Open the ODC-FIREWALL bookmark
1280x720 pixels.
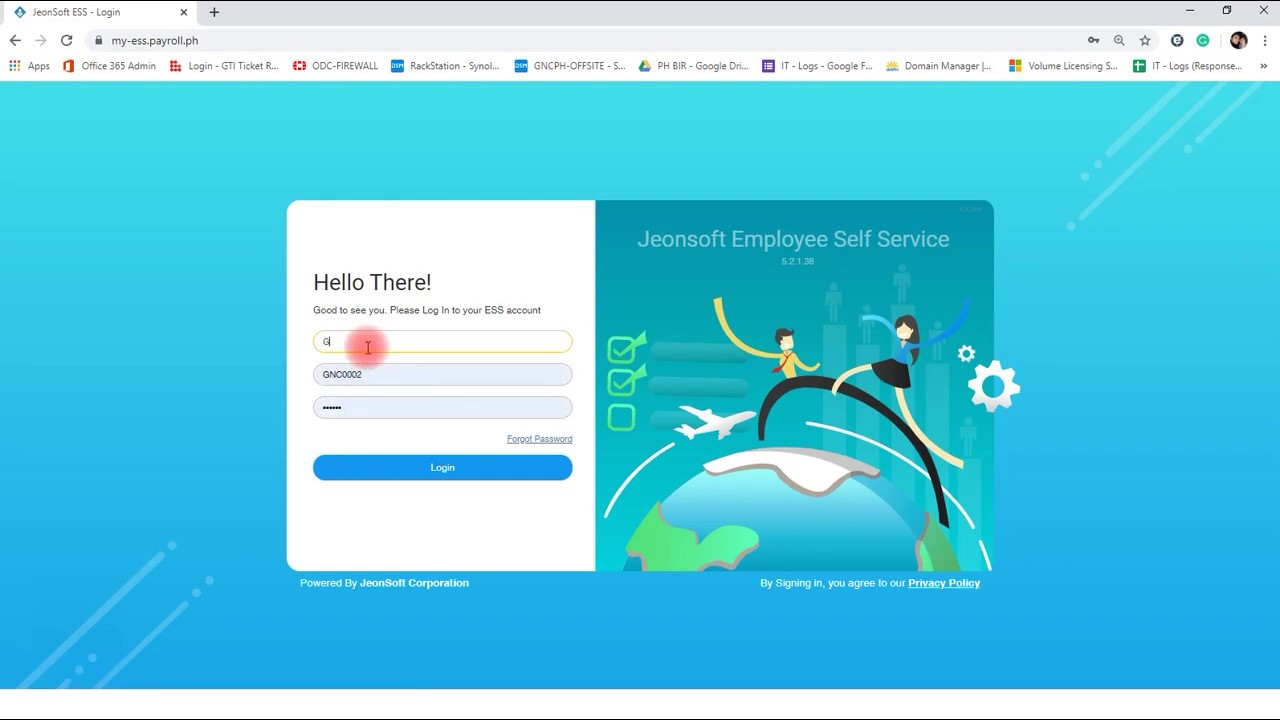tap(335, 66)
